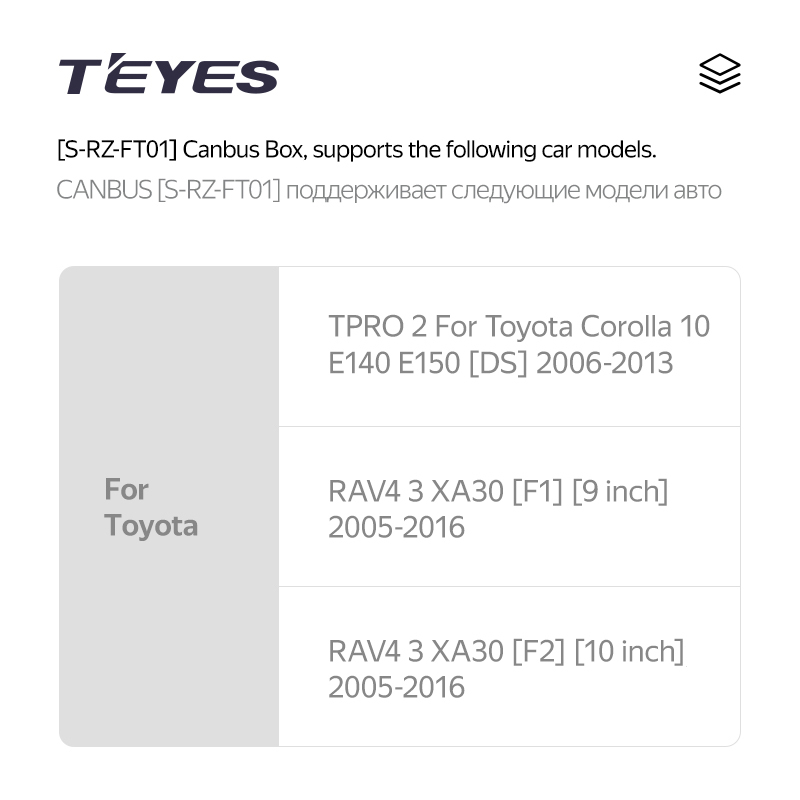Click the Russian CANBUS S-RZ-FT01 subtitle text
The height and width of the screenshot is (800, 800).
coord(389,191)
